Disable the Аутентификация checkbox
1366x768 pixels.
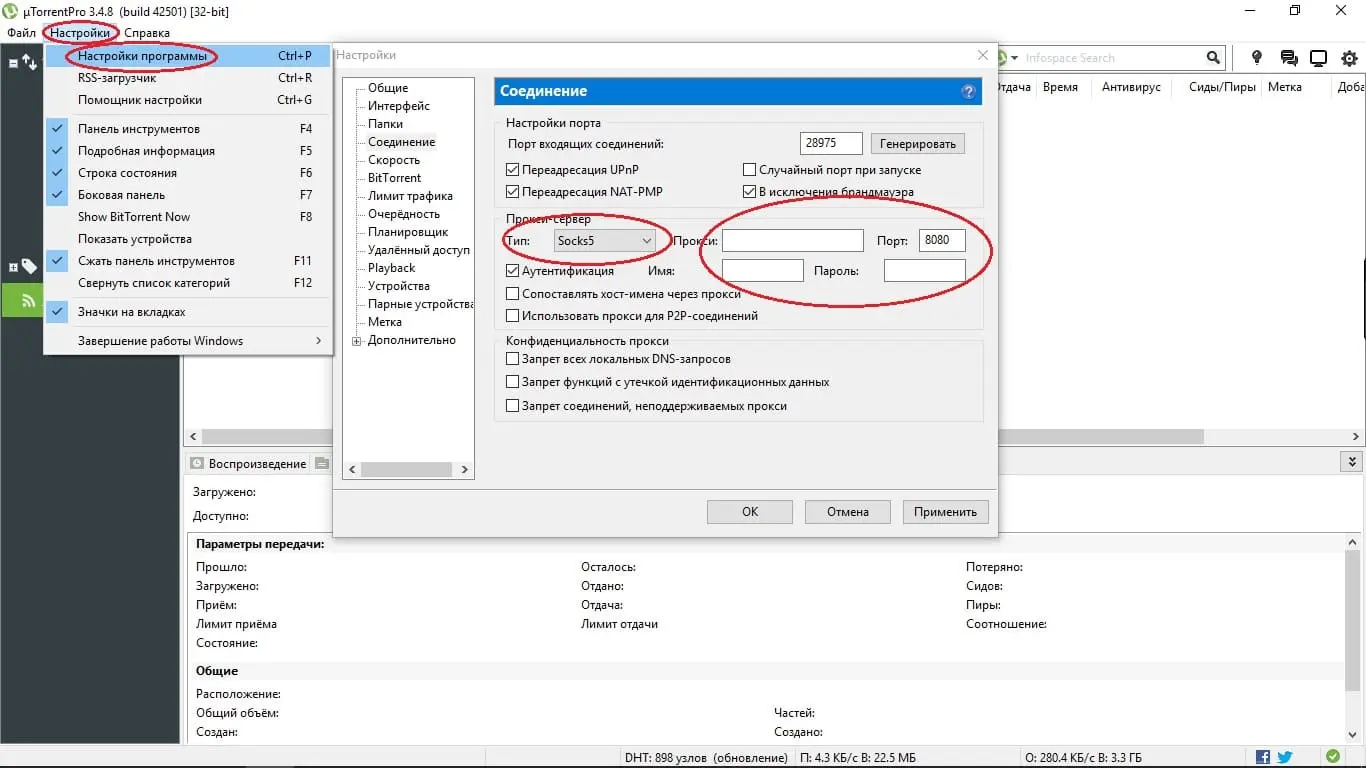click(x=513, y=270)
